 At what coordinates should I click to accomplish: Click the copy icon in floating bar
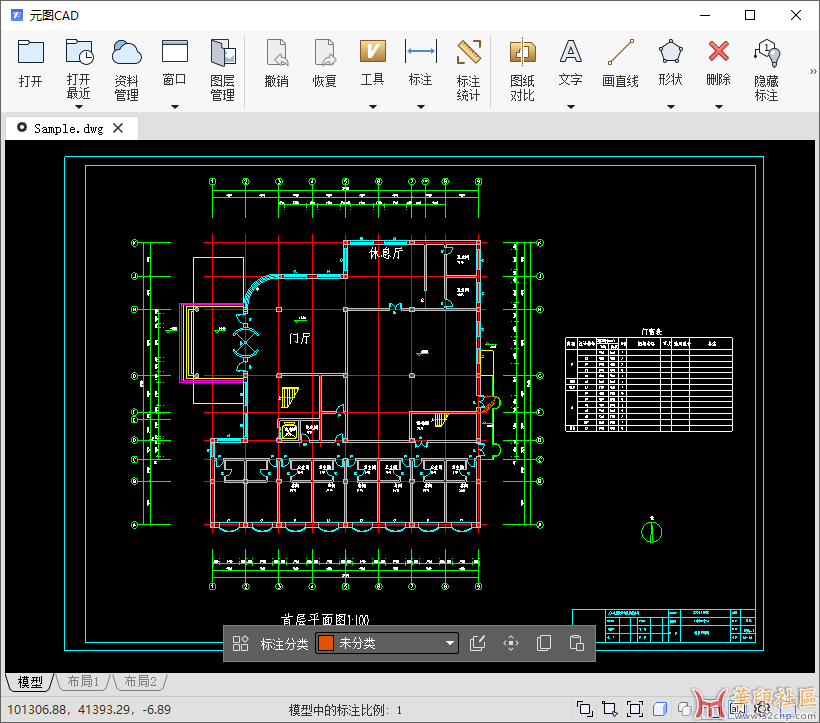point(544,643)
